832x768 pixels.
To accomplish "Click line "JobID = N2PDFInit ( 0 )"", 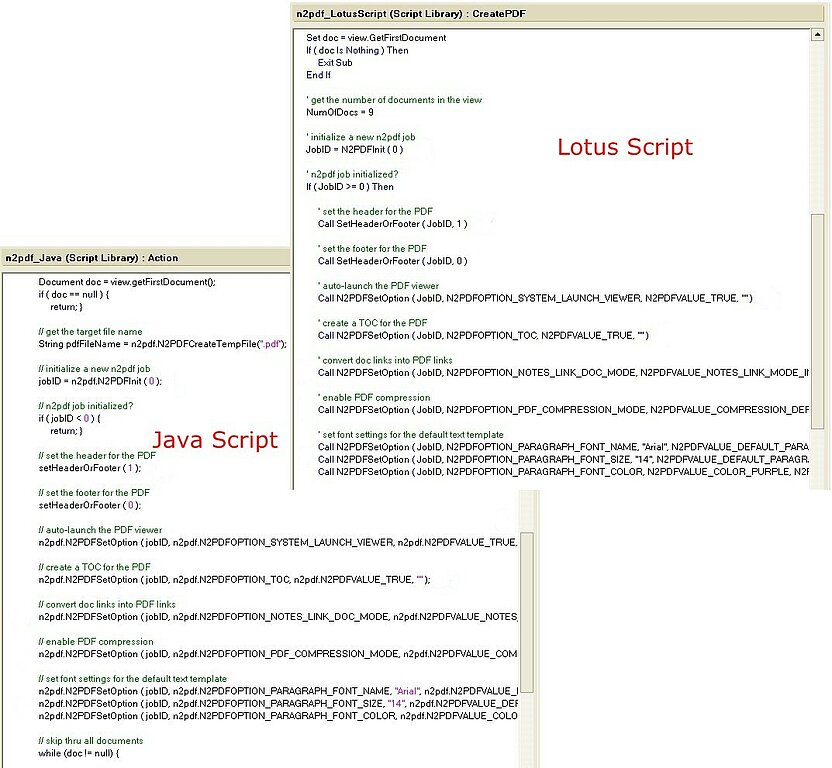I will tap(354, 150).
